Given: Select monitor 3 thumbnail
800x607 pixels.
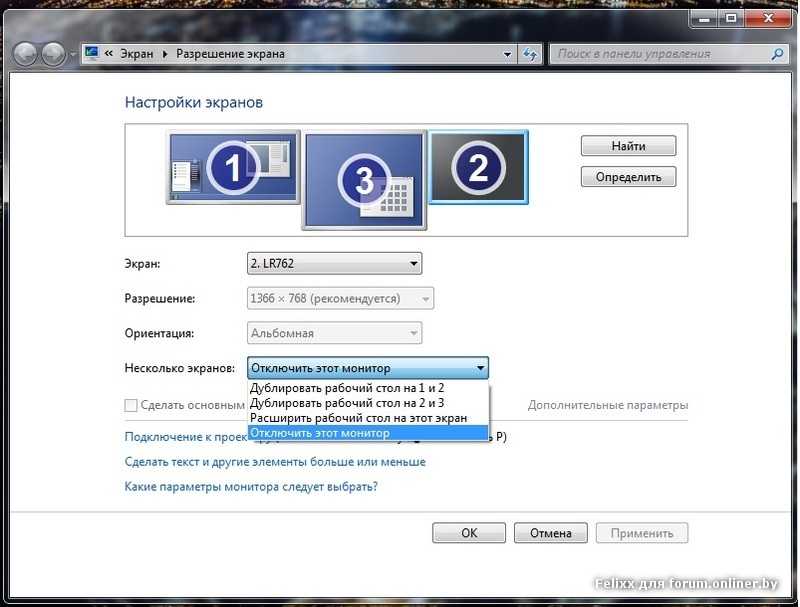Looking at the screenshot, I should click(x=364, y=180).
